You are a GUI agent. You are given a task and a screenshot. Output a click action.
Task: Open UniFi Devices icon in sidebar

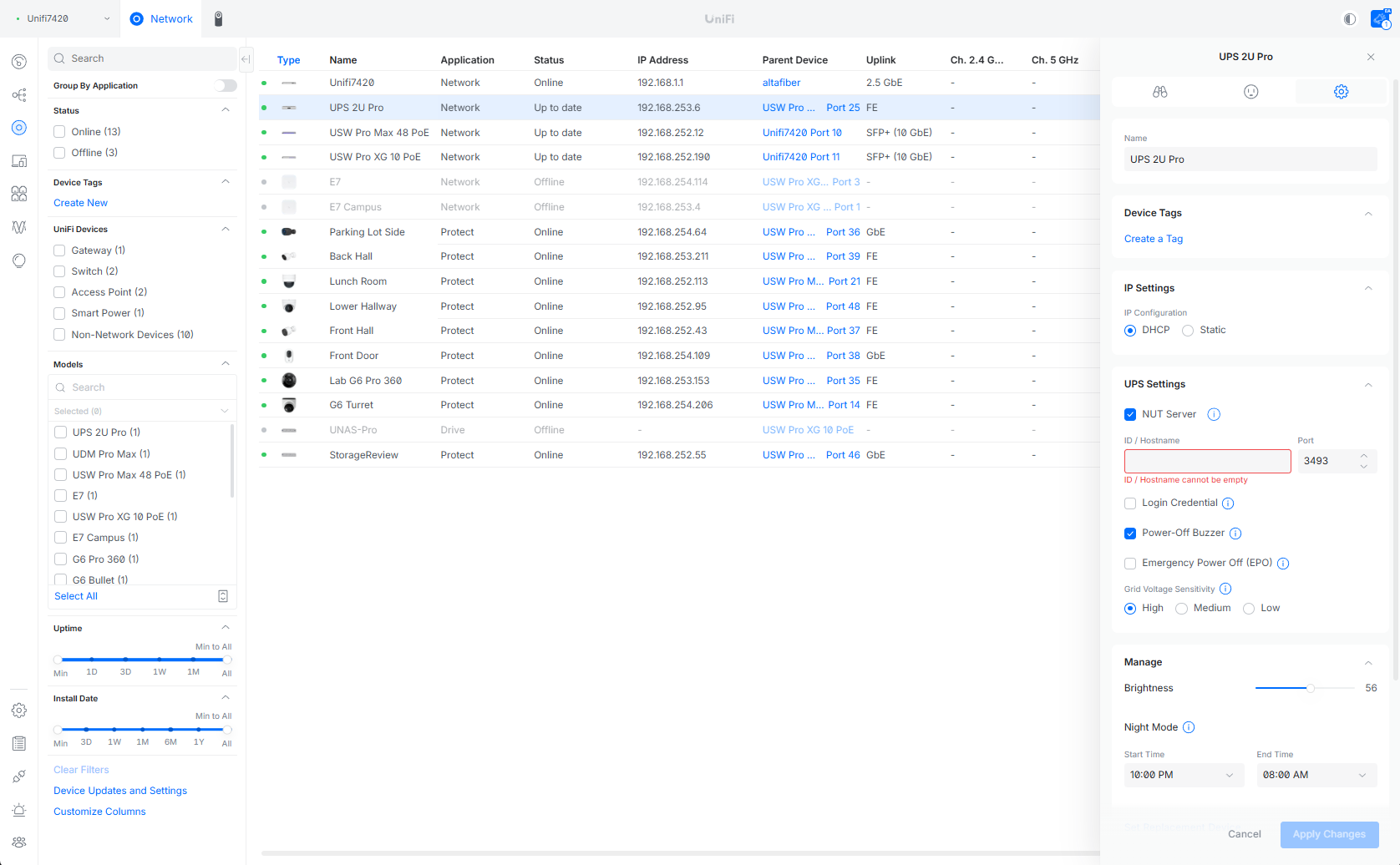tap(19, 128)
